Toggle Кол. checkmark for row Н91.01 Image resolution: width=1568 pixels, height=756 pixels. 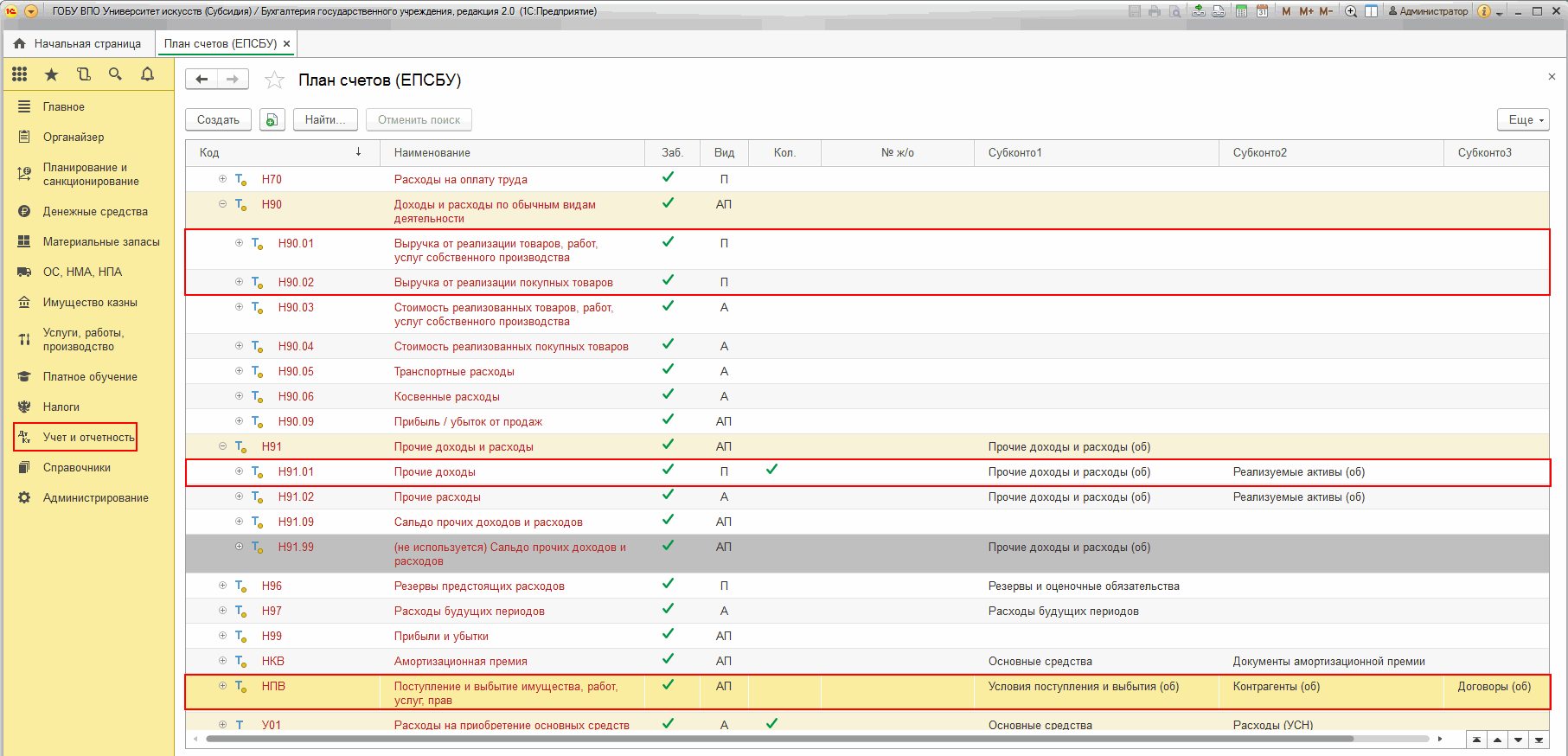[x=771, y=470]
